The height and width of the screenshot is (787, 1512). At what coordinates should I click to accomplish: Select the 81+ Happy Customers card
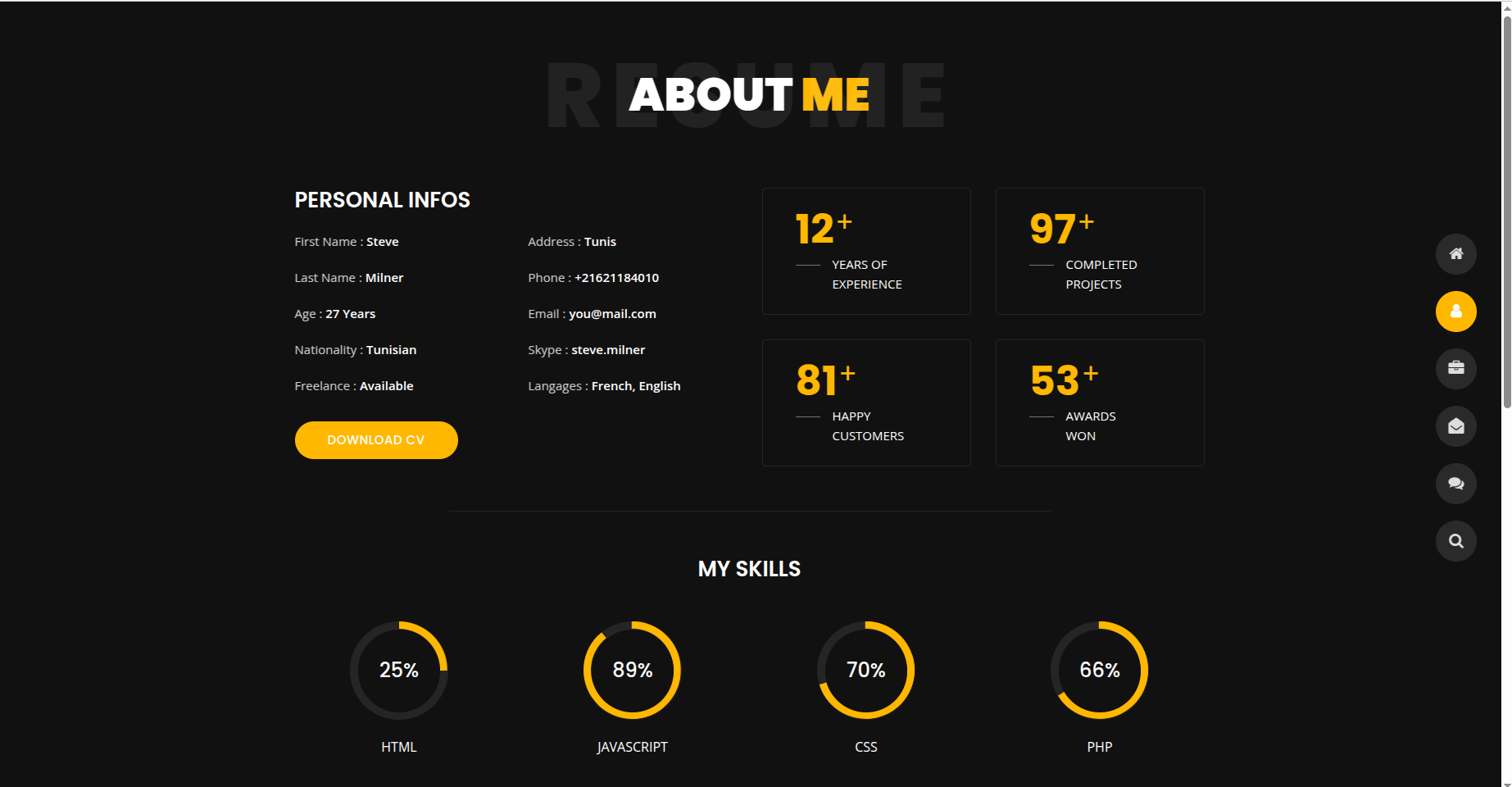[x=866, y=403]
